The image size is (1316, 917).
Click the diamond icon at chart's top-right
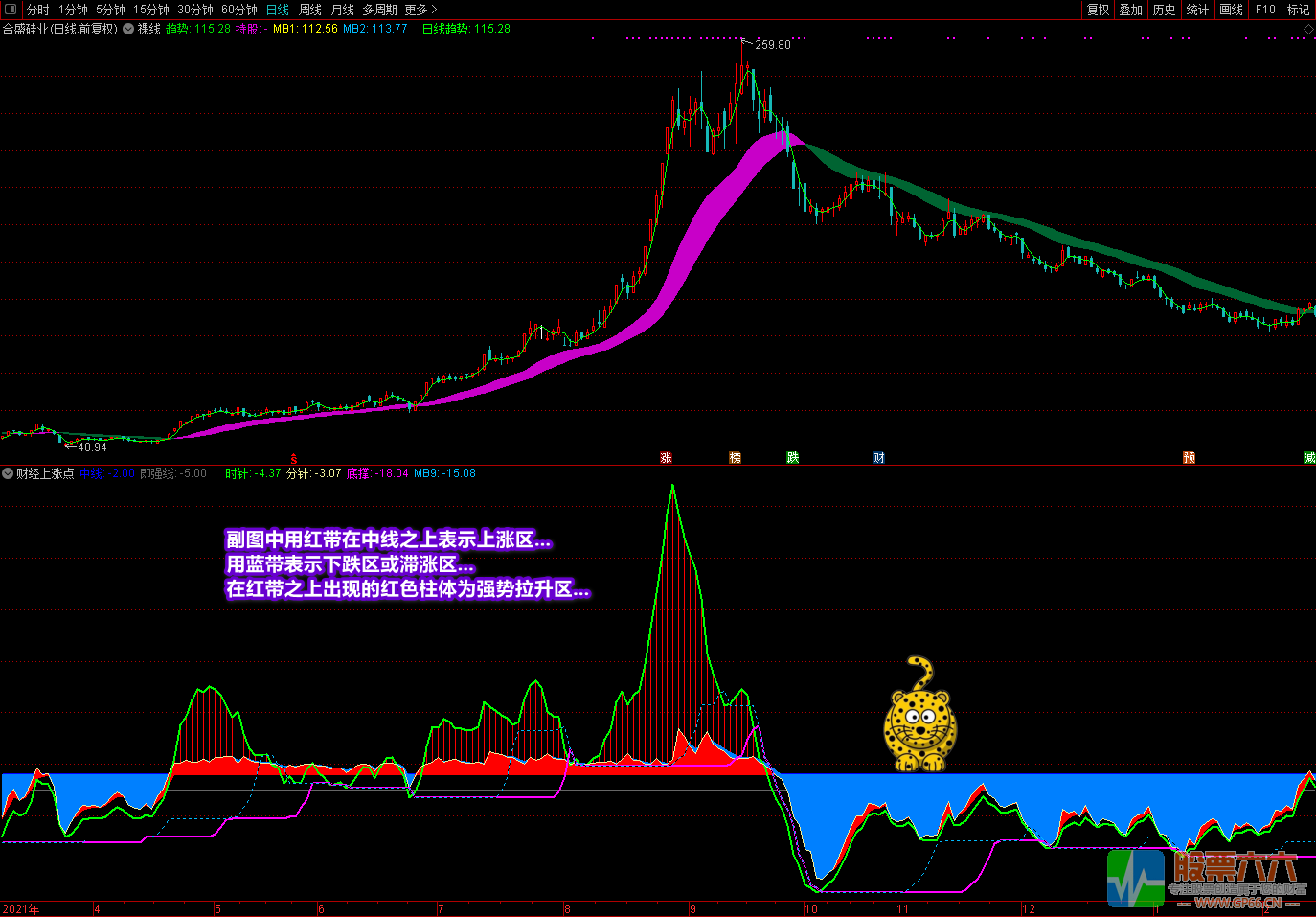click(x=1308, y=30)
